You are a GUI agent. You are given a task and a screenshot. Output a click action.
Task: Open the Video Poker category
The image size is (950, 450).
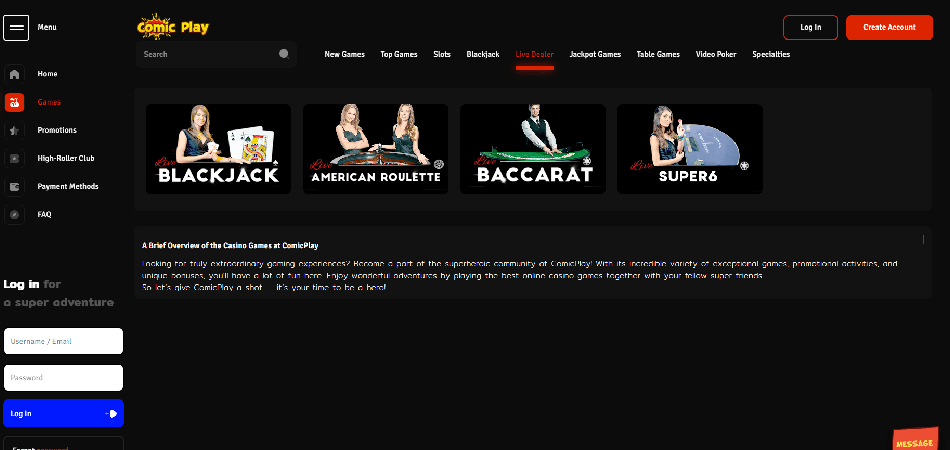tap(716, 54)
